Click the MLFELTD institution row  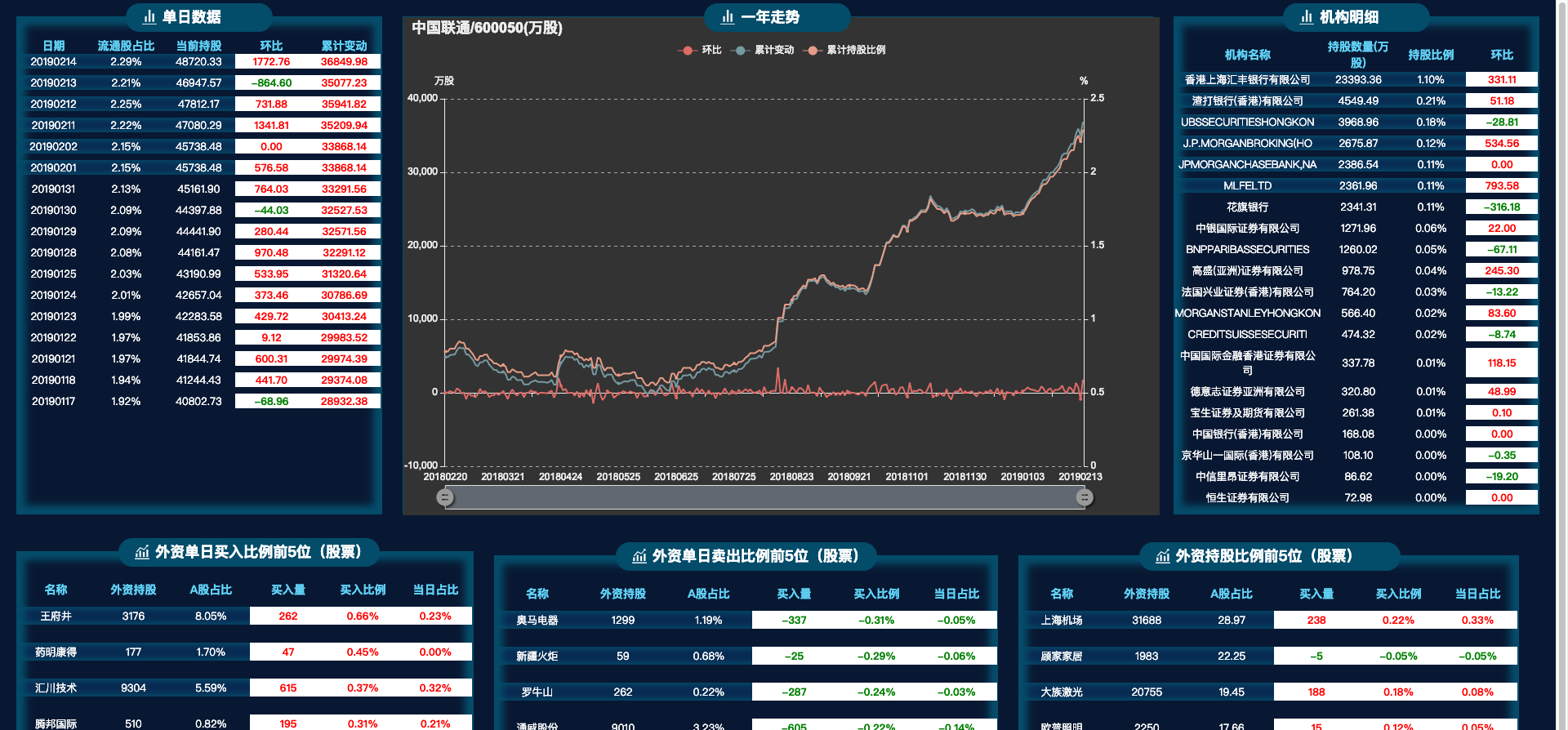1356,185
